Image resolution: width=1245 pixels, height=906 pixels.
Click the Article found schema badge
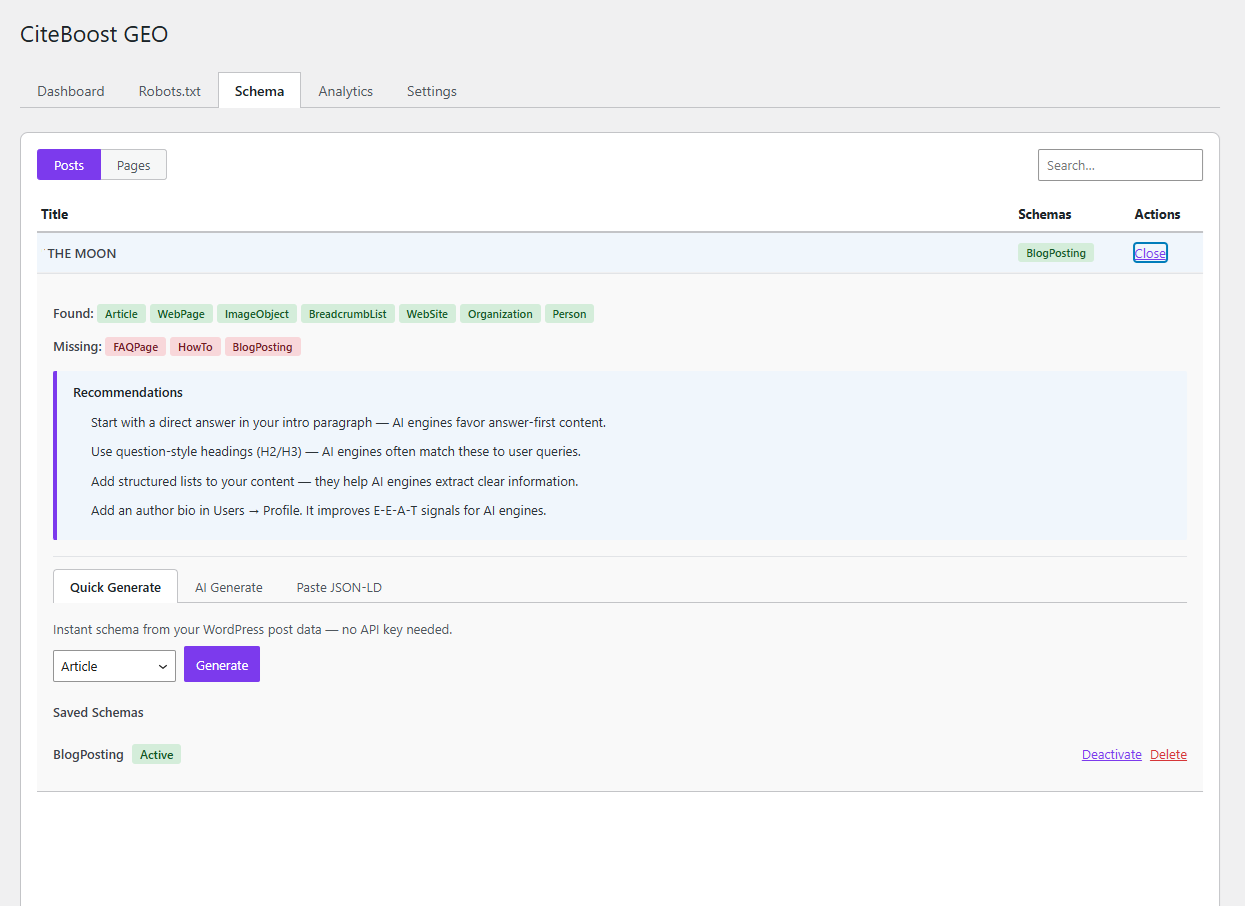121,313
